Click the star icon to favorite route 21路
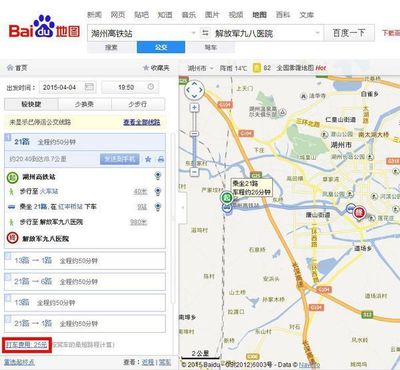Screen dimensions: 400x370 click(148, 159)
